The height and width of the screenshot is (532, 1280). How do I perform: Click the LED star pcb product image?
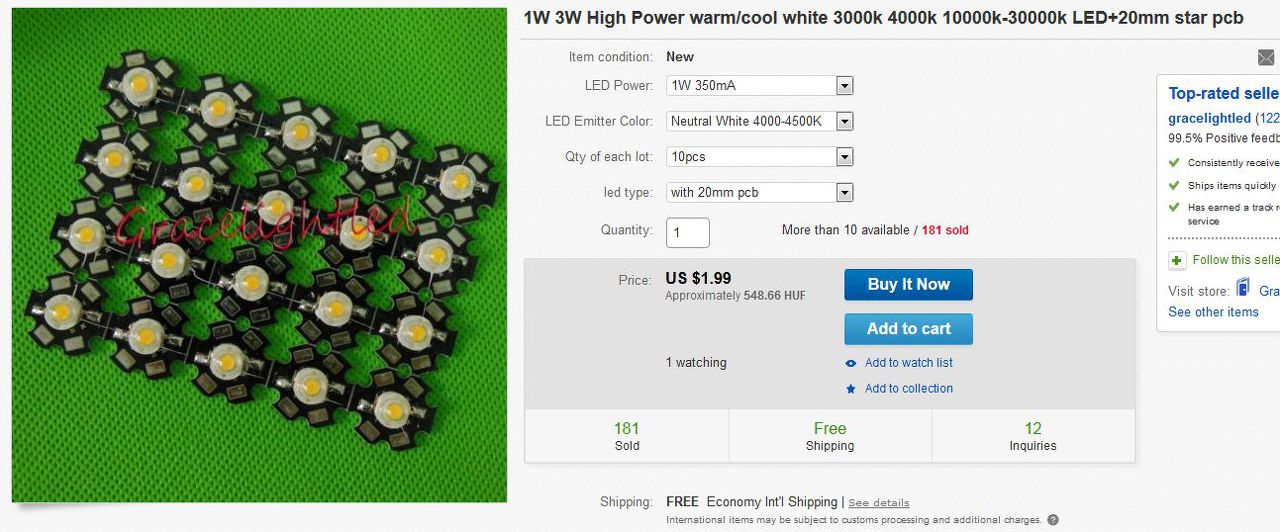coord(260,255)
